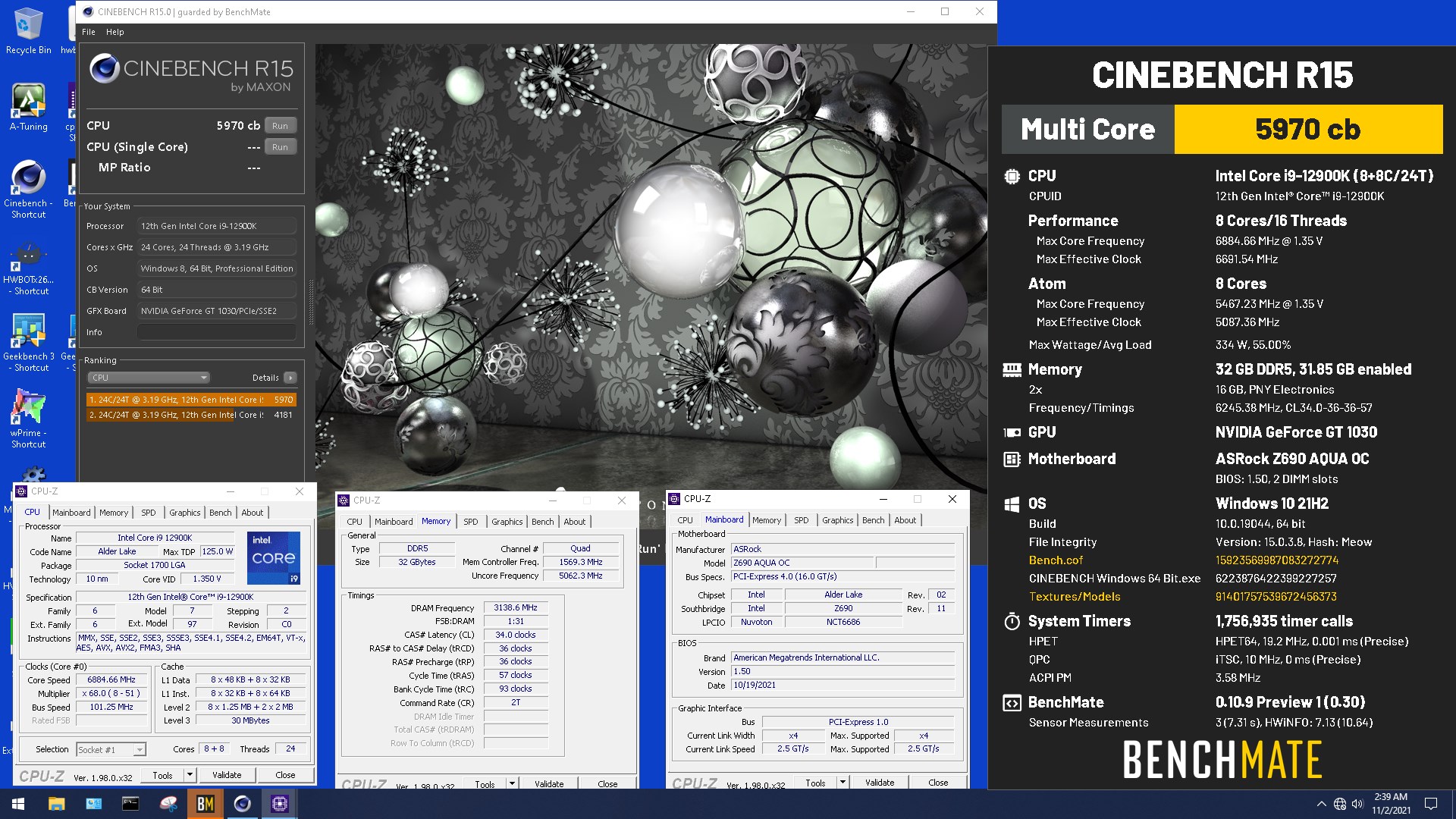Click Validate in right CPU-Z window
1456x819 pixels.
pyautogui.click(x=880, y=783)
